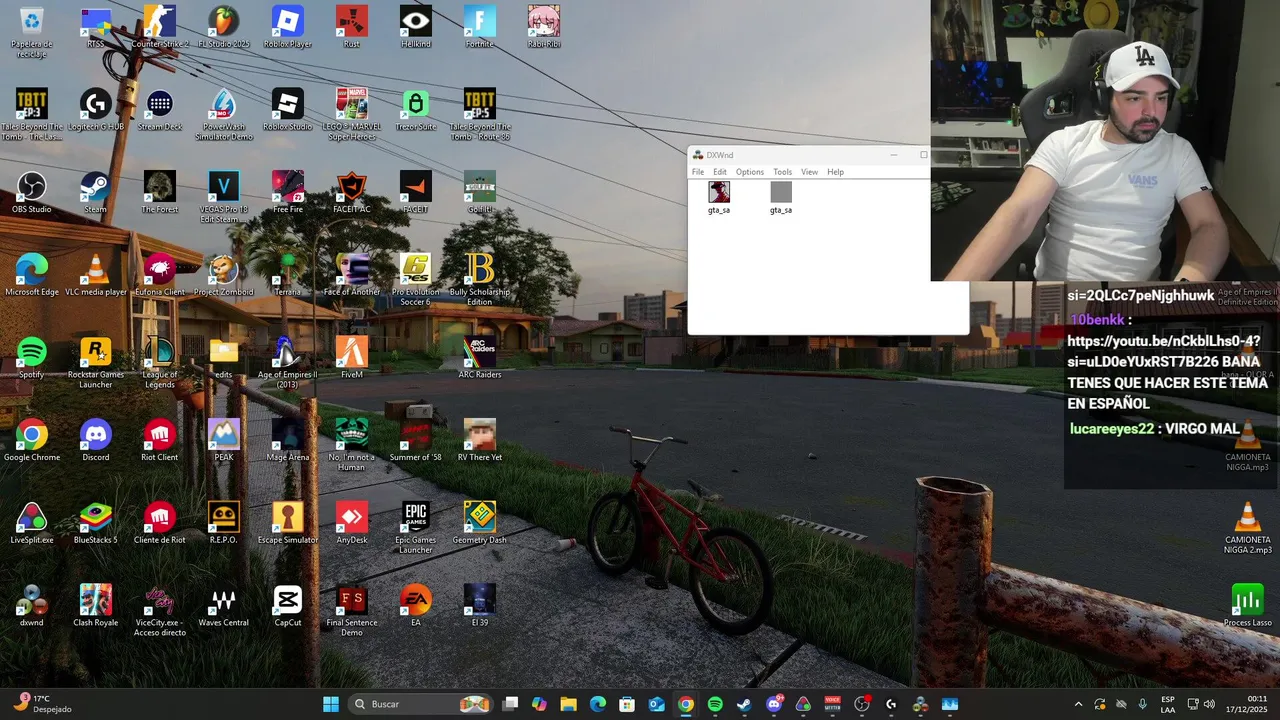Open Options menu in DXWnd
This screenshot has width=1280, height=720.
(x=750, y=172)
